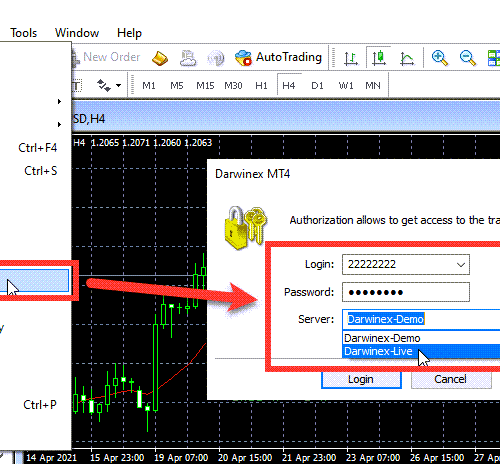Switch to line chart view
This screenshot has width=500, height=464.
click(x=407, y=58)
